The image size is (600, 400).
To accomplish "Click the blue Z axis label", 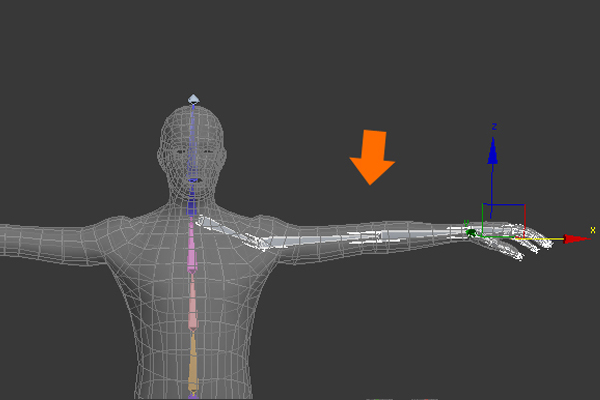I will click(x=494, y=126).
